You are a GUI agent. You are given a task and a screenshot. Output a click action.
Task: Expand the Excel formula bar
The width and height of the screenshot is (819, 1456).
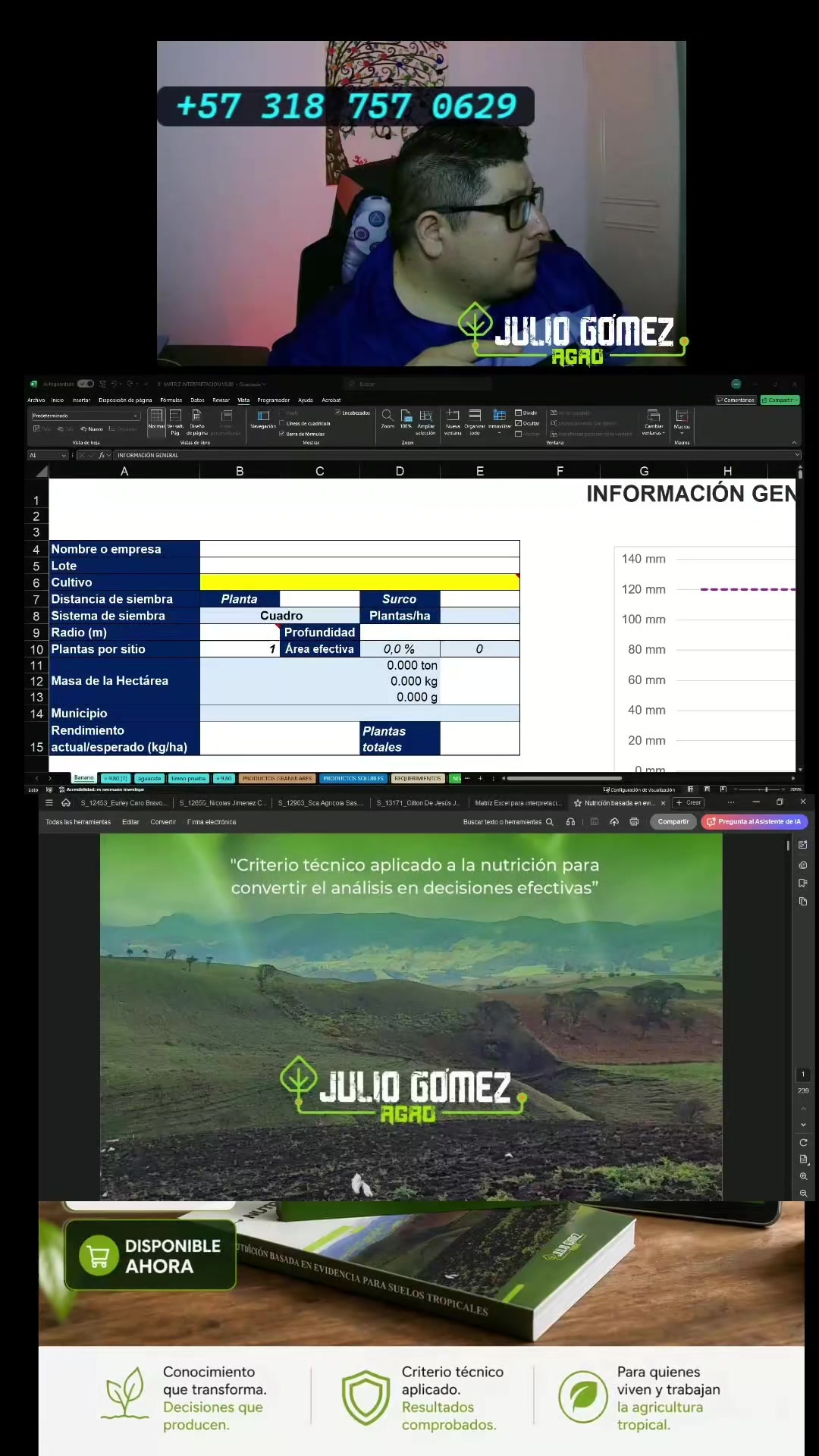[x=797, y=455]
